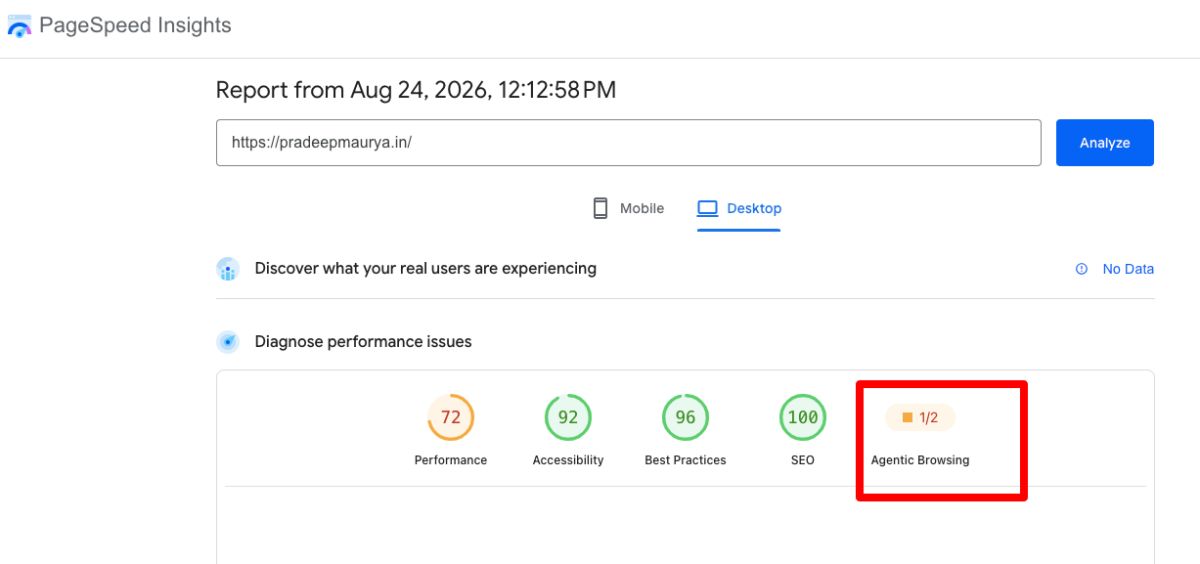Click the PageSpeed Insights logo icon
This screenshot has width=1200, height=564.
coord(19,26)
